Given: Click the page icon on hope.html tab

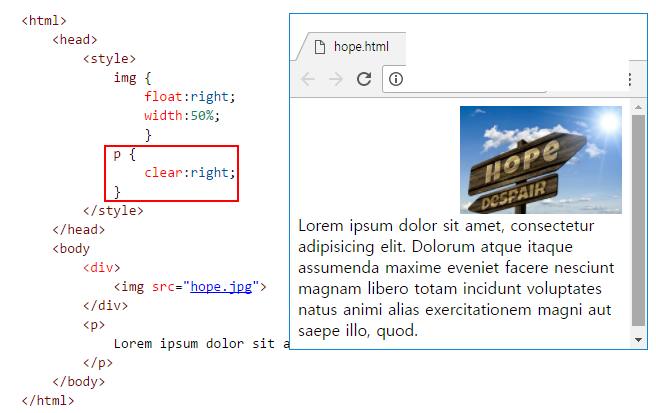Looking at the screenshot, I should (320, 47).
